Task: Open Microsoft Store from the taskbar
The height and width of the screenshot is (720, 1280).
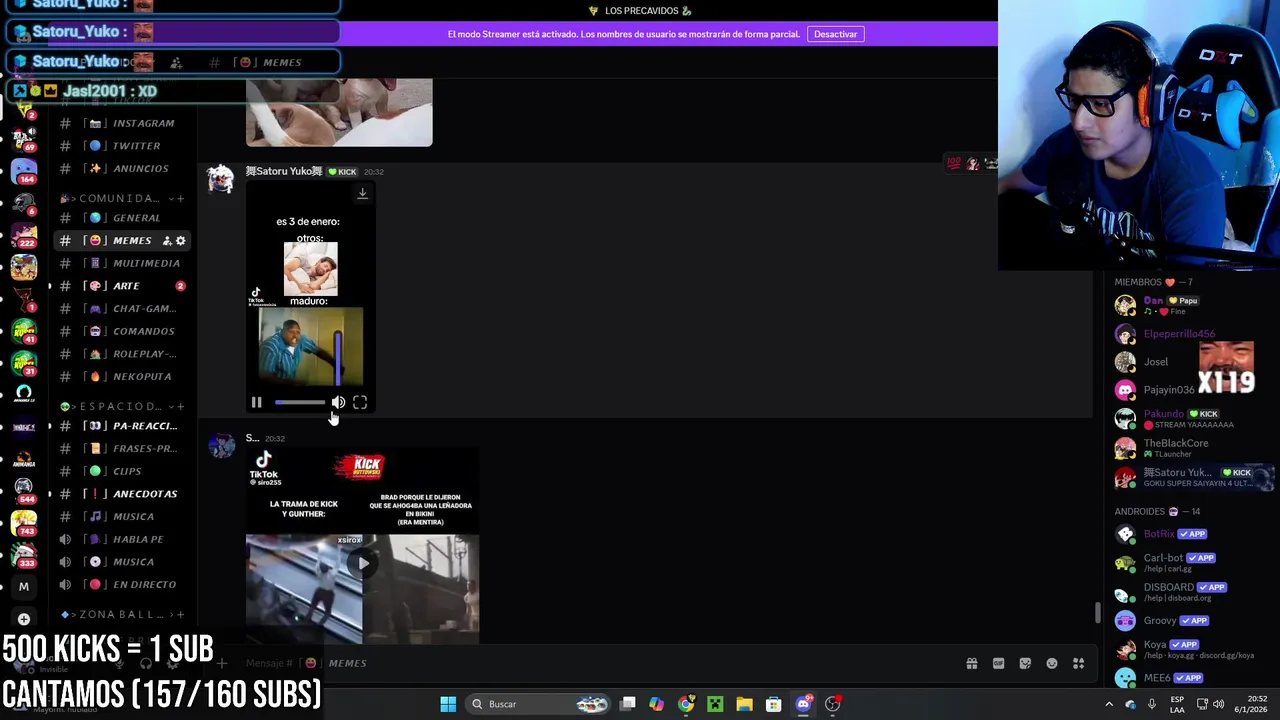Action: pos(773,704)
